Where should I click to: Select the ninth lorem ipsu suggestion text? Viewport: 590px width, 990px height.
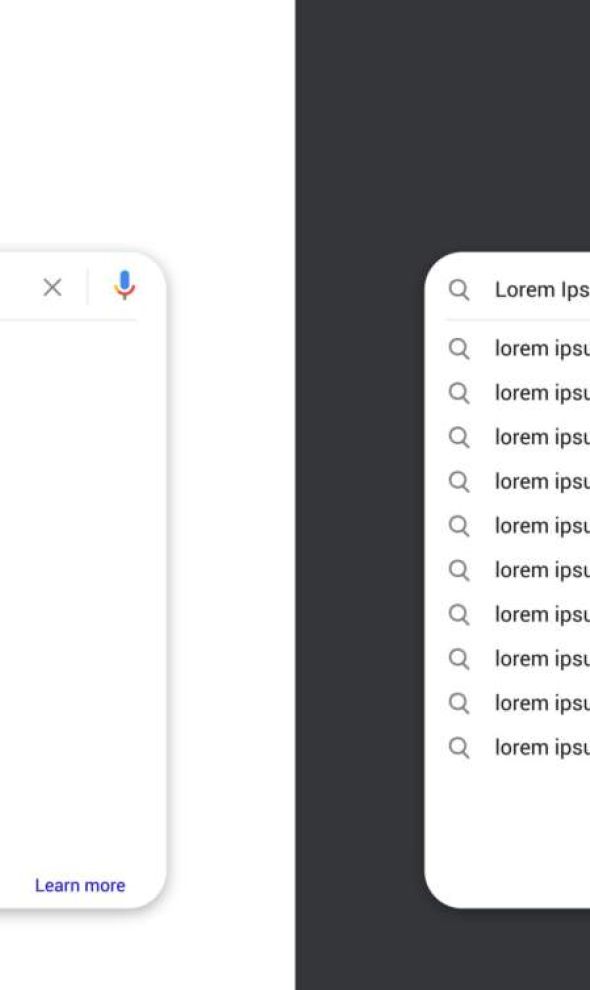click(x=542, y=703)
